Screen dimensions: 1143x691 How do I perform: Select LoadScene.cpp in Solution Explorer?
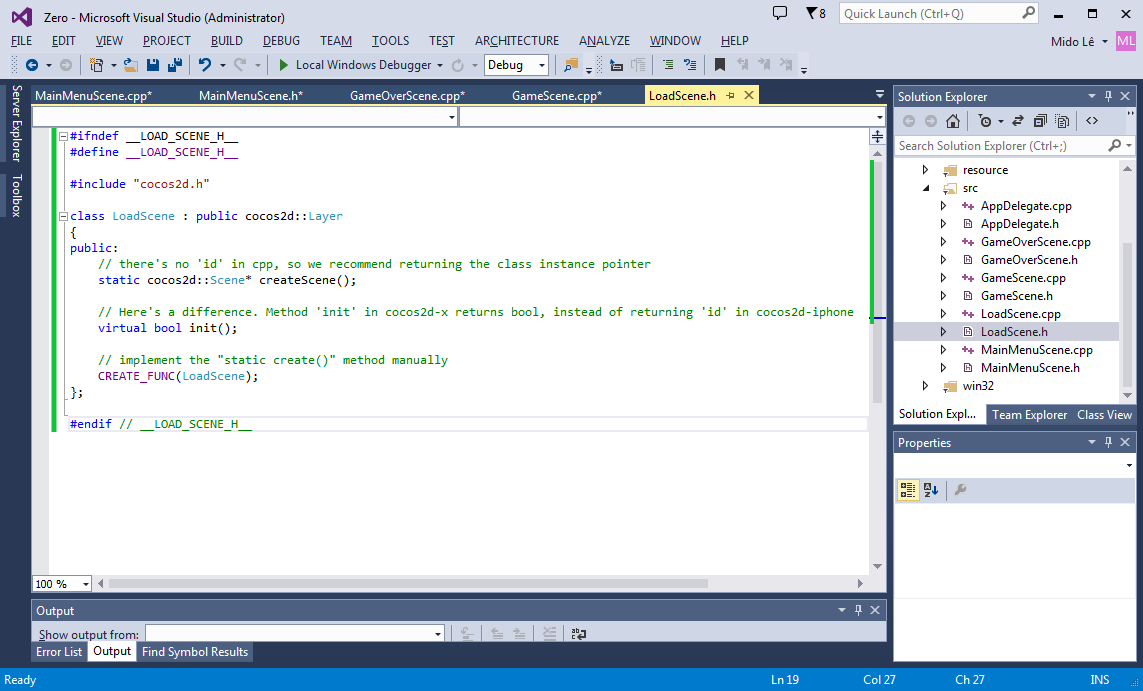coord(1021,313)
